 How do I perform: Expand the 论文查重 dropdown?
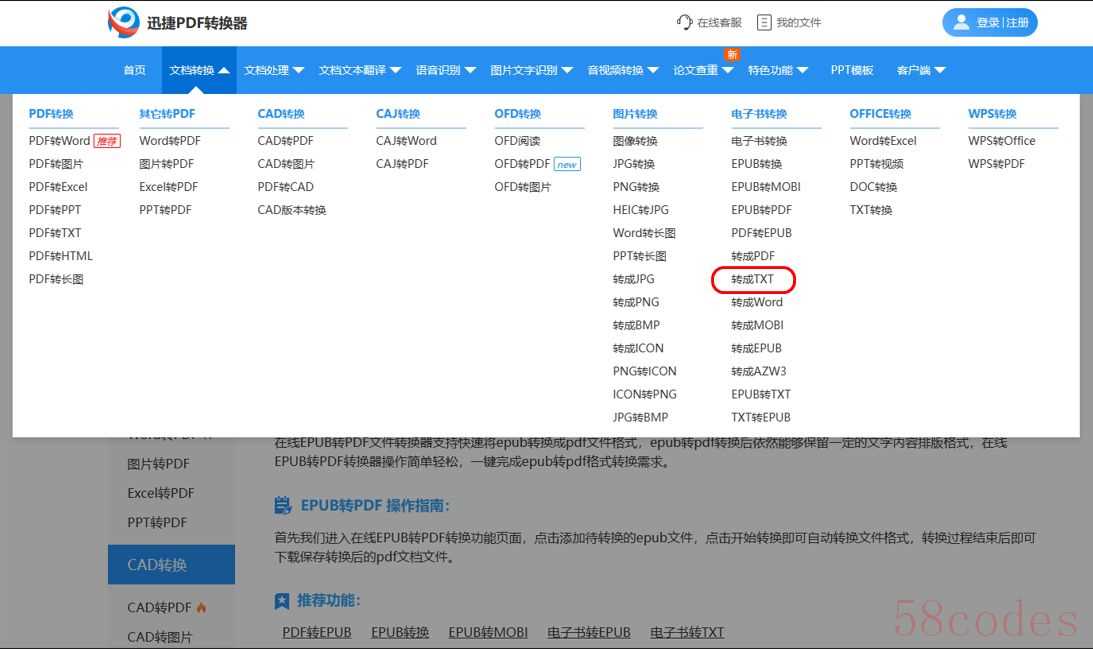pyautogui.click(x=703, y=70)
